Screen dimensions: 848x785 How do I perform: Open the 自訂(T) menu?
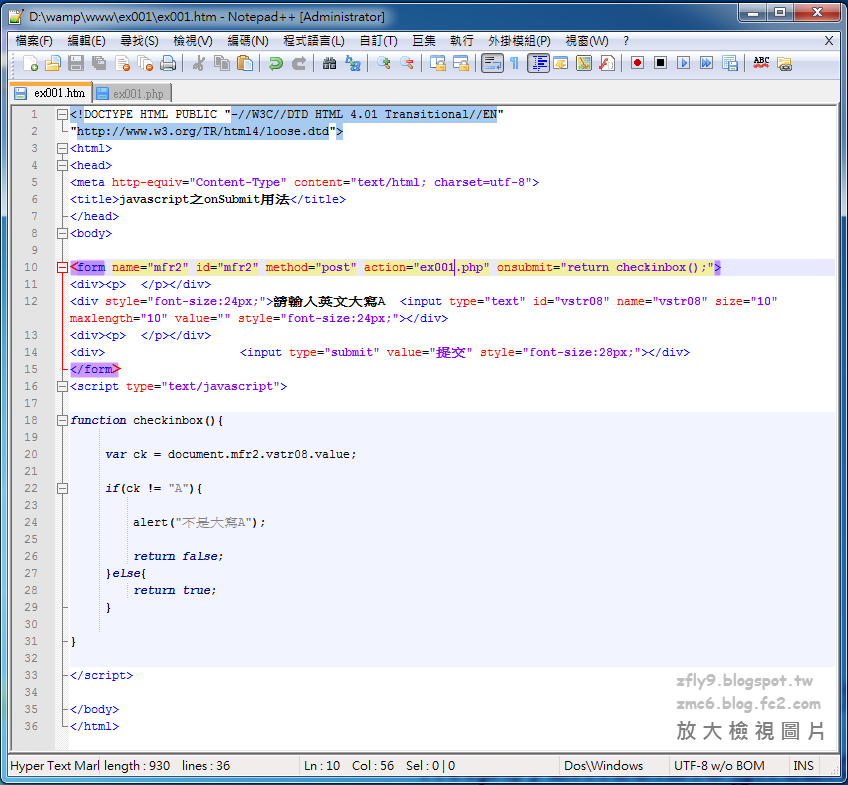click(379, 41)
